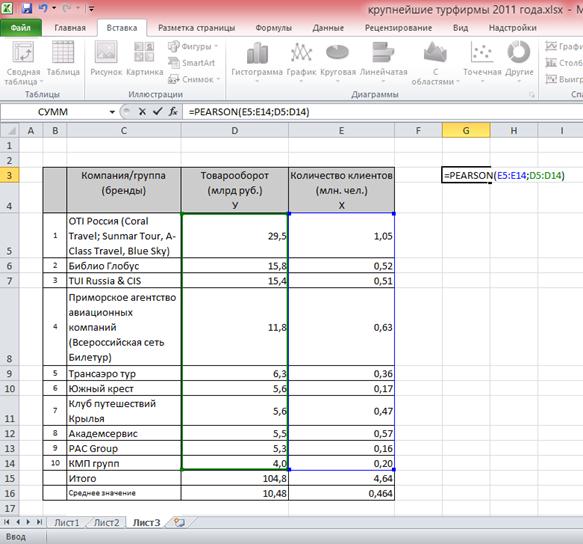Screen dimensions: 583x544
Task: Click the Select All corner button
Action: (10, 131)
